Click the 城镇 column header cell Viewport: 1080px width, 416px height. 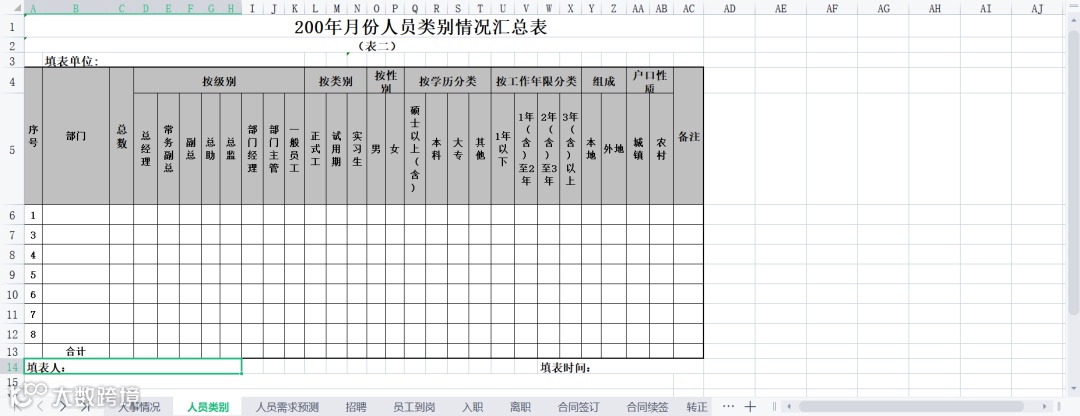click(638, 149)
